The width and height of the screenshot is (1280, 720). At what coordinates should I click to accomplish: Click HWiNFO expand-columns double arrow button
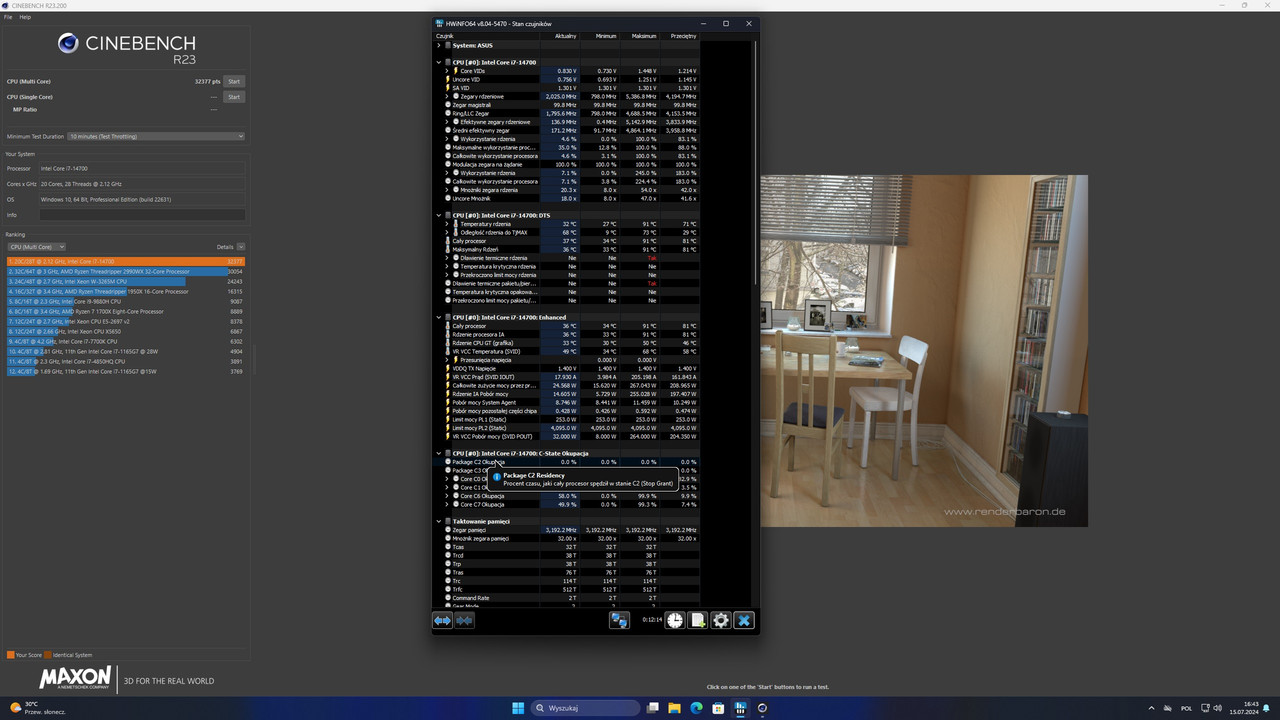click(442, 620)
